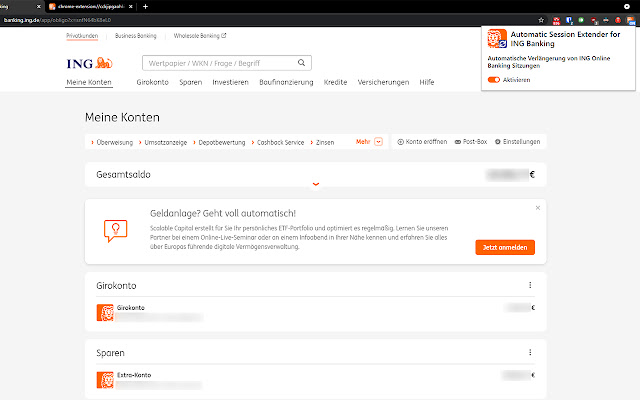
Task: Click the green circle extension icon
Action: (581, 20)
